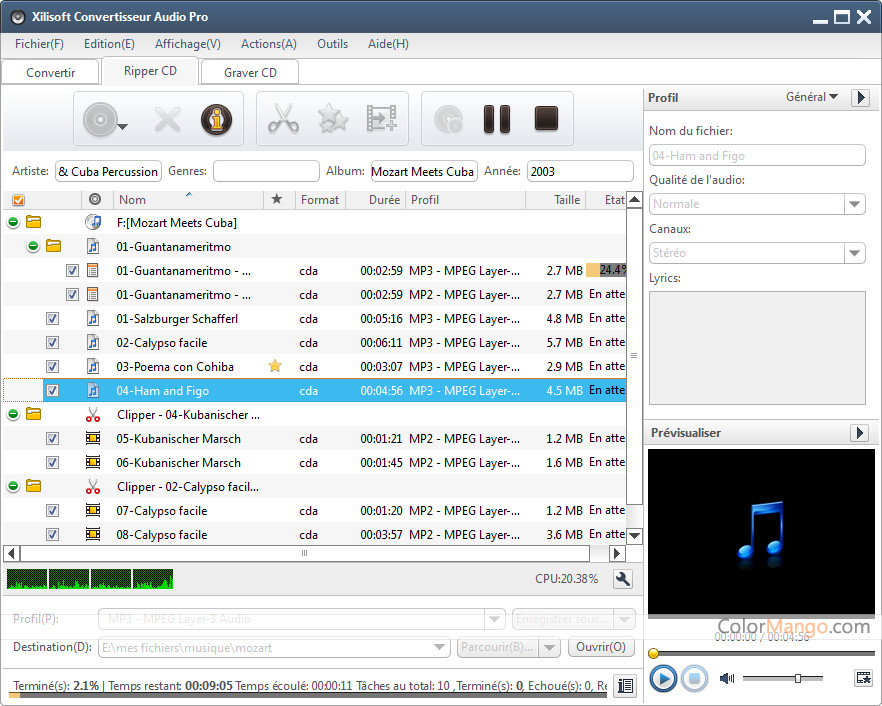Open the Edition(E) menu
The height and width of the screenshot is (706, 882).
tap(109, 44)
